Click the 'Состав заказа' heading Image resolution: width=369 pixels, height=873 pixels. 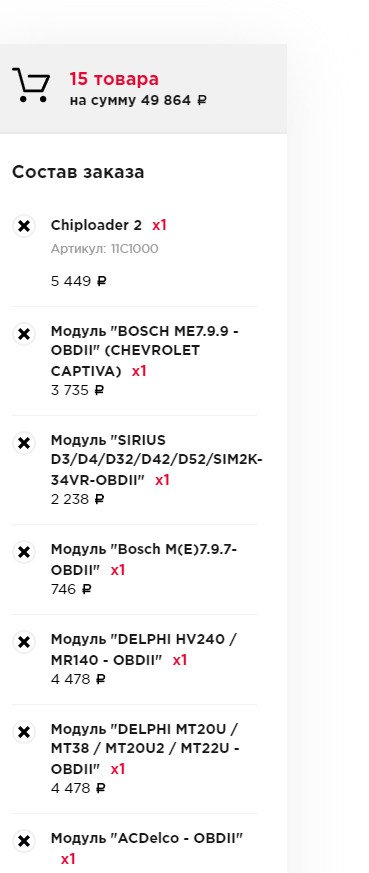point(78,172)
